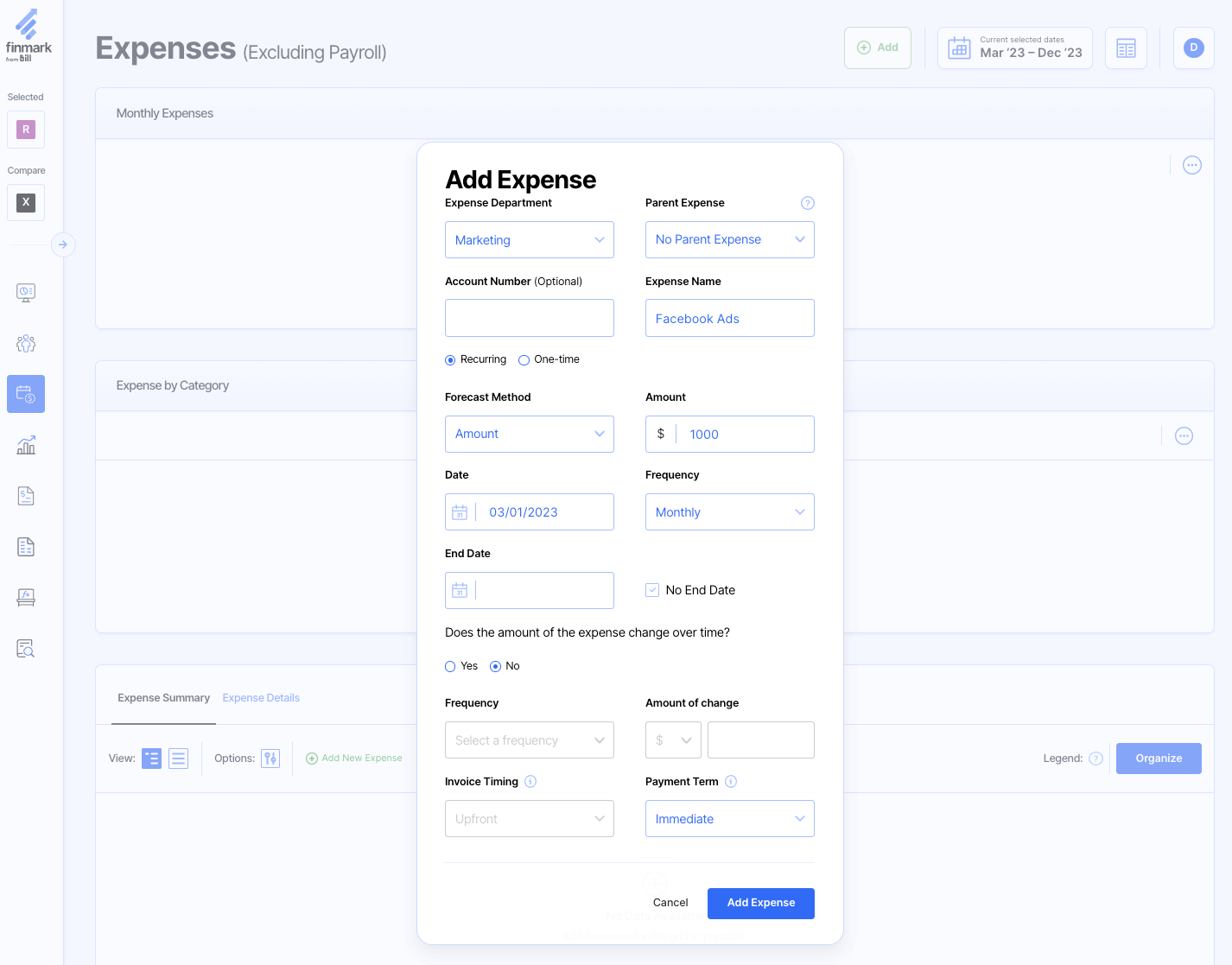This screenshot has height=965, width=1232.
Task: Open the expense filter Options control
Action: pyautogui.click(x=270, y=758)
